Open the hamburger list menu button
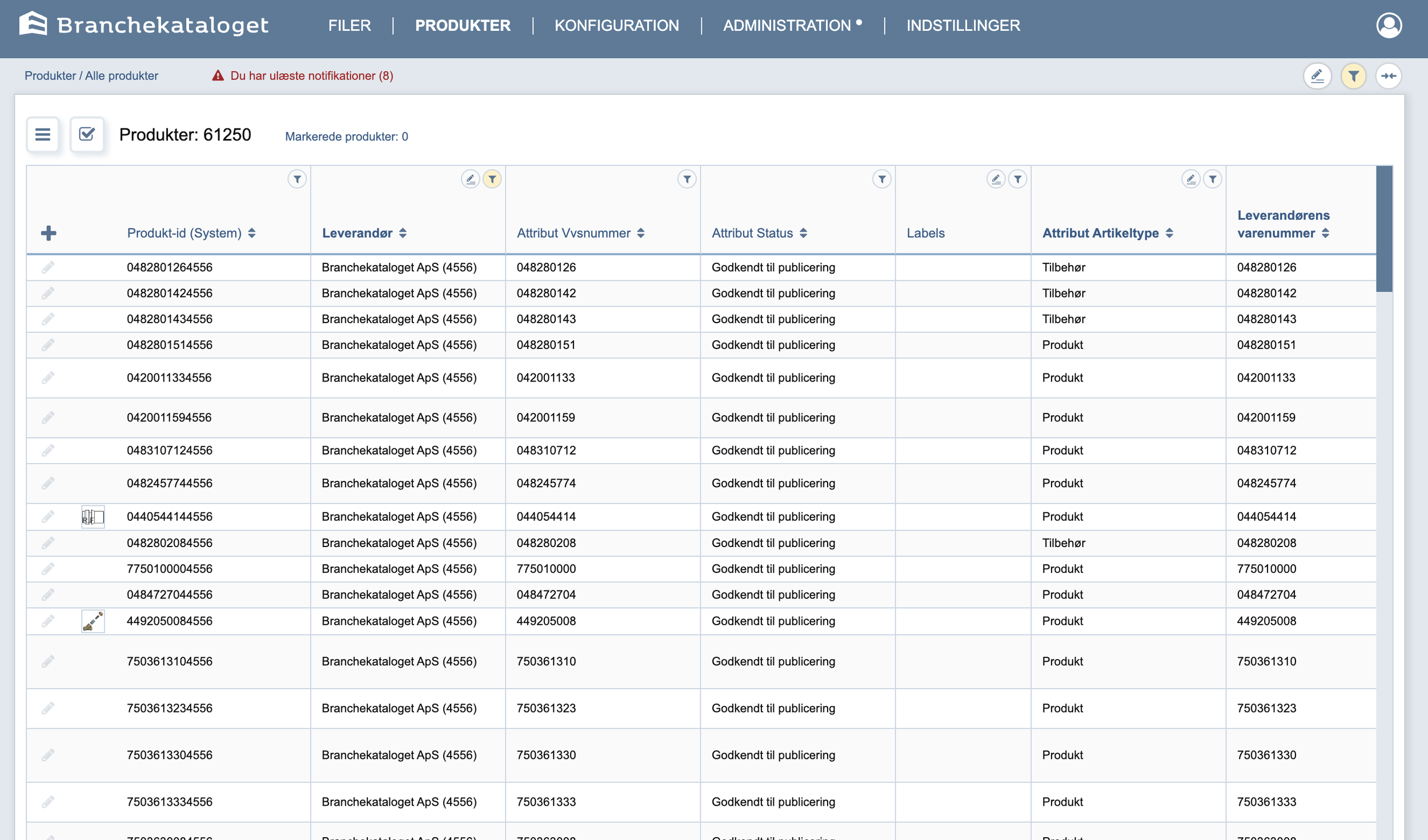This screenshot has width=1428, height=840. click(x=43, y=135)
